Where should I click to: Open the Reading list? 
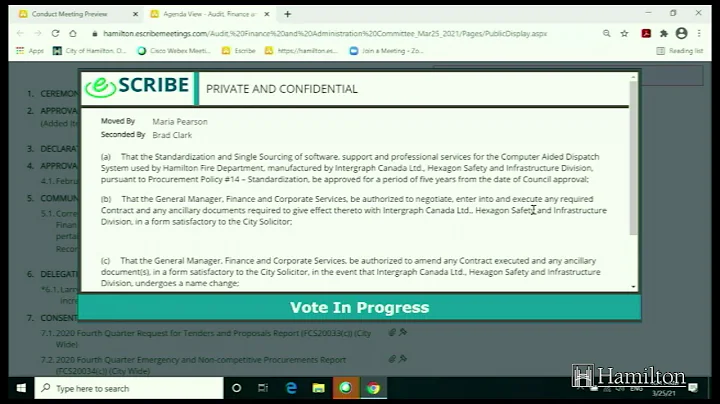680,51
